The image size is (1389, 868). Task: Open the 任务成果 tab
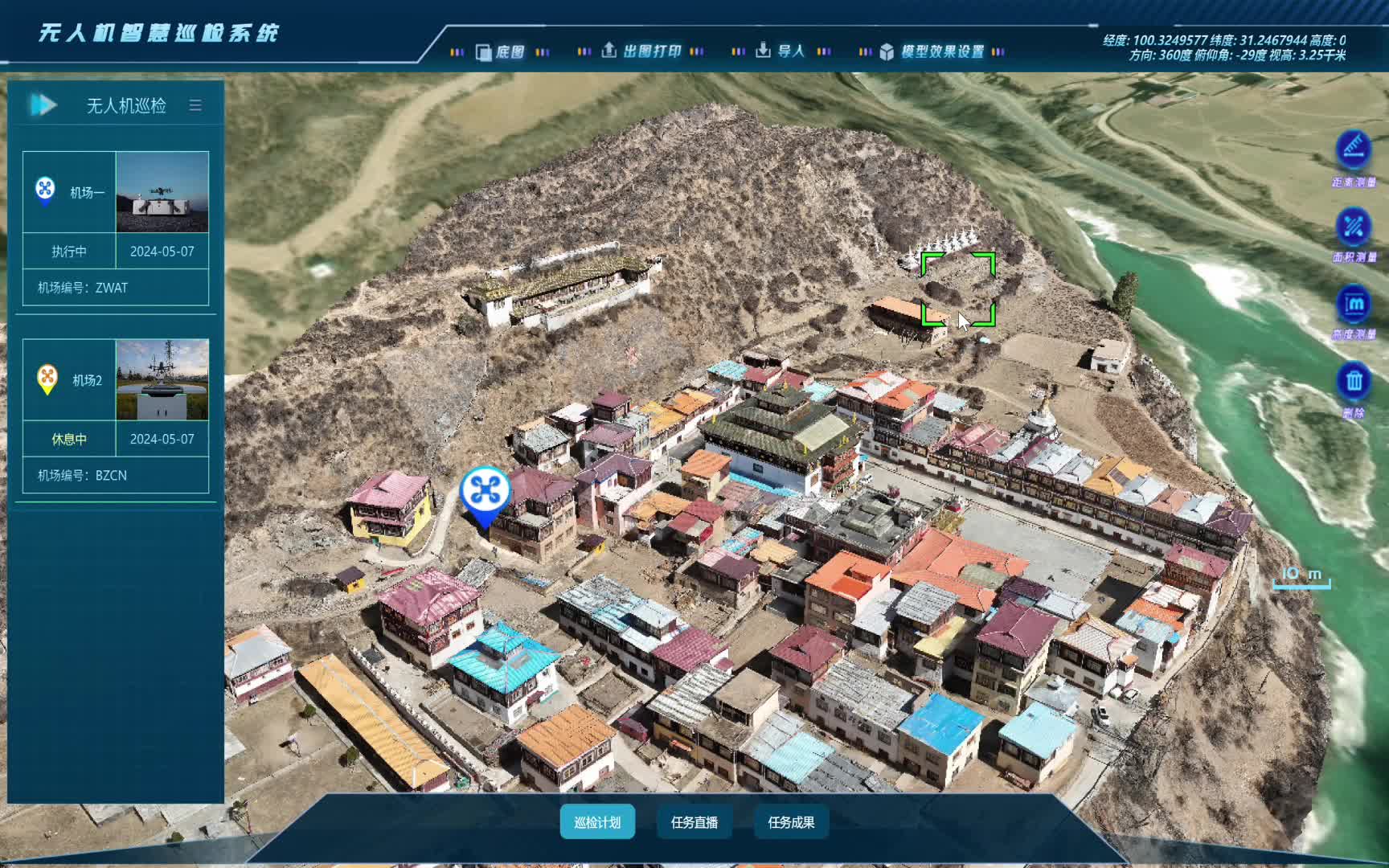coord(791,822)
